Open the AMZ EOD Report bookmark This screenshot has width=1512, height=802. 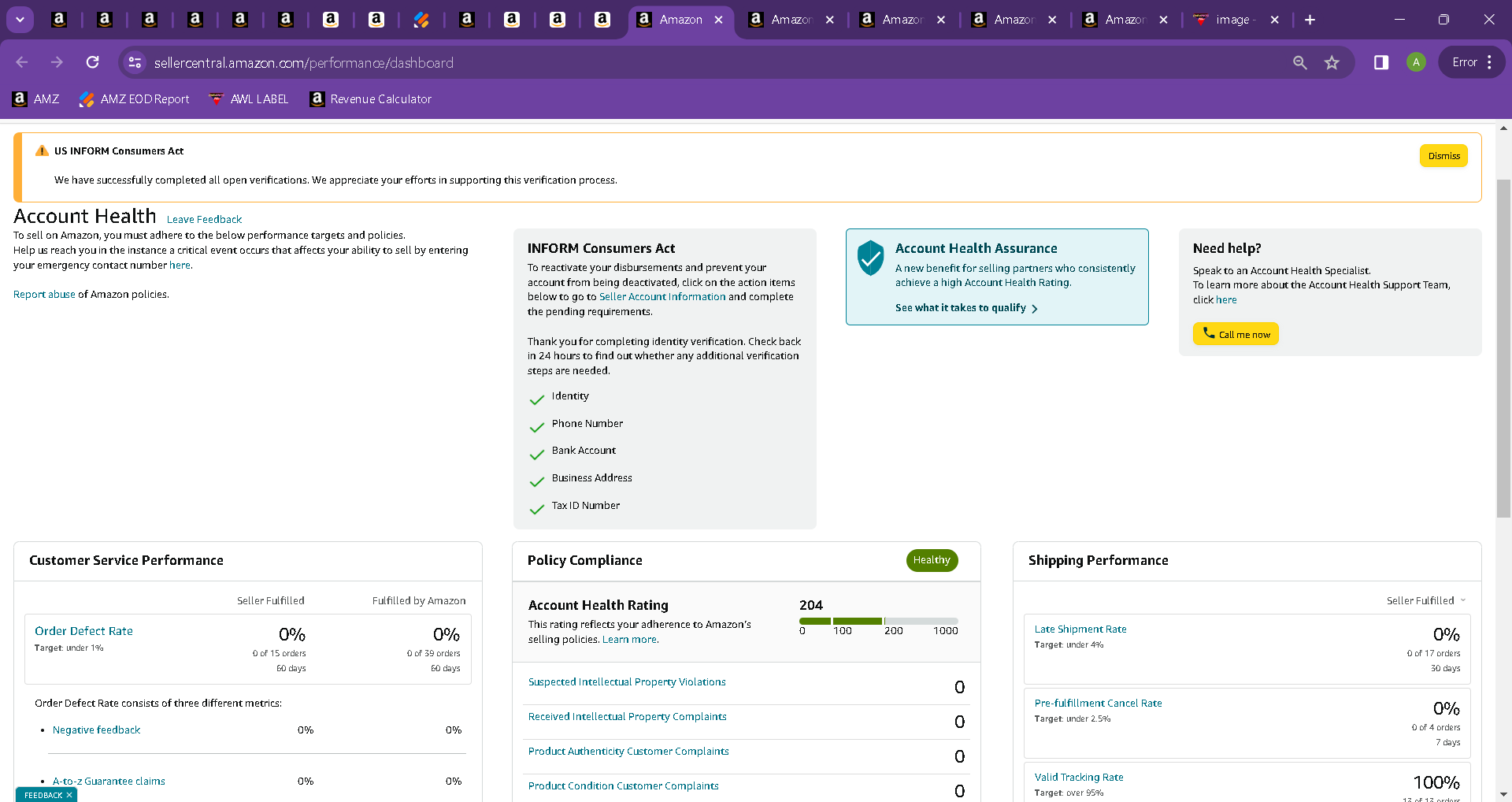click(135, 99)
